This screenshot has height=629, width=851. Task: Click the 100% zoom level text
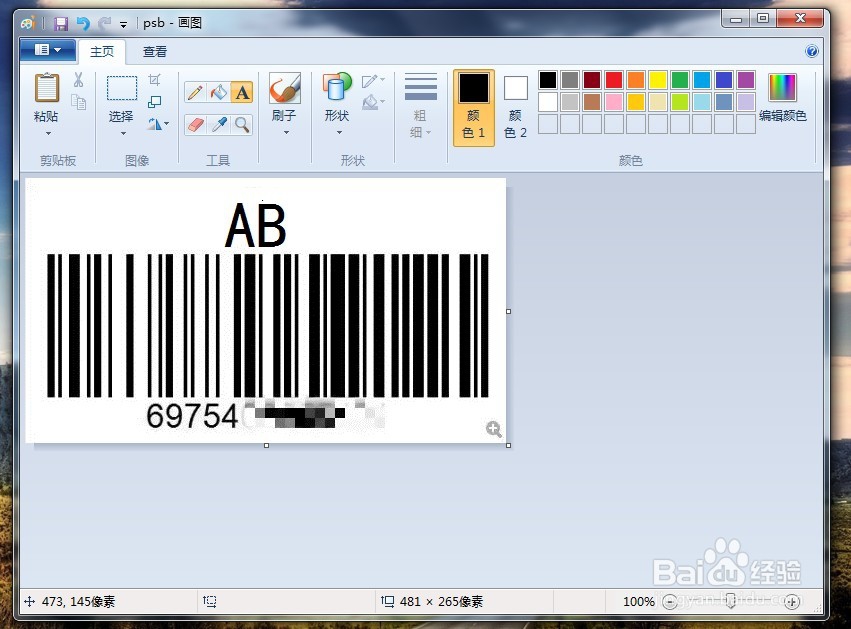(639, 601)
